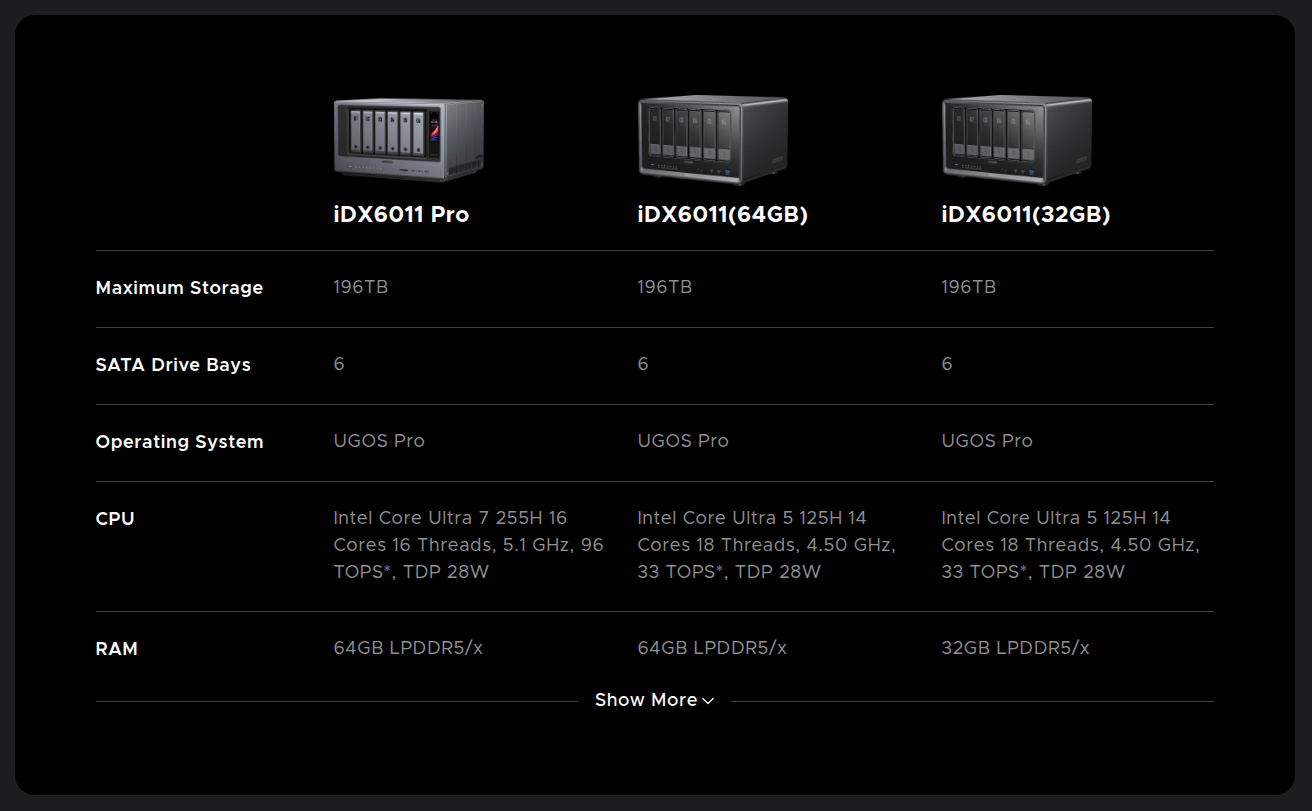The height and width of the screenshot is (811, 1312).
Task: Select 64GB LPDDR5/x for iDX6011 Pro
Action: coord(408,648)
